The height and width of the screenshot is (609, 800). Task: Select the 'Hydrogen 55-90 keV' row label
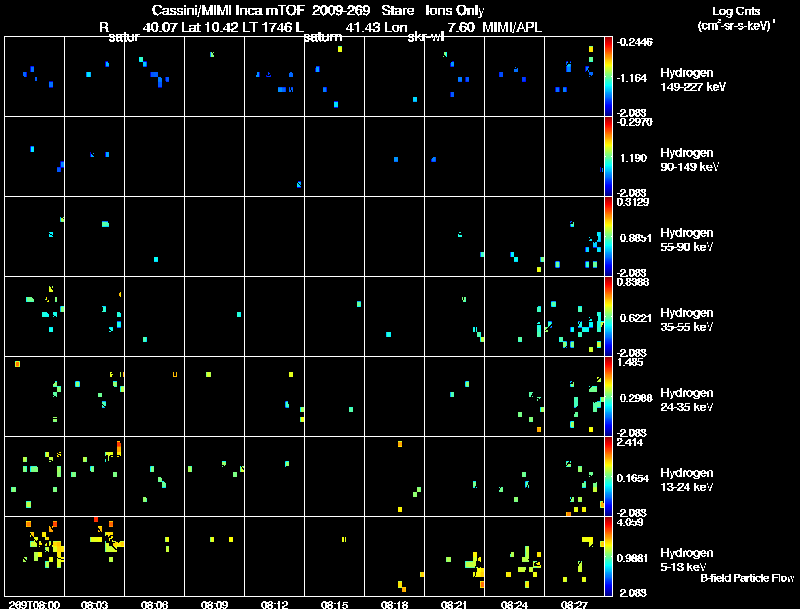point(686,240)
